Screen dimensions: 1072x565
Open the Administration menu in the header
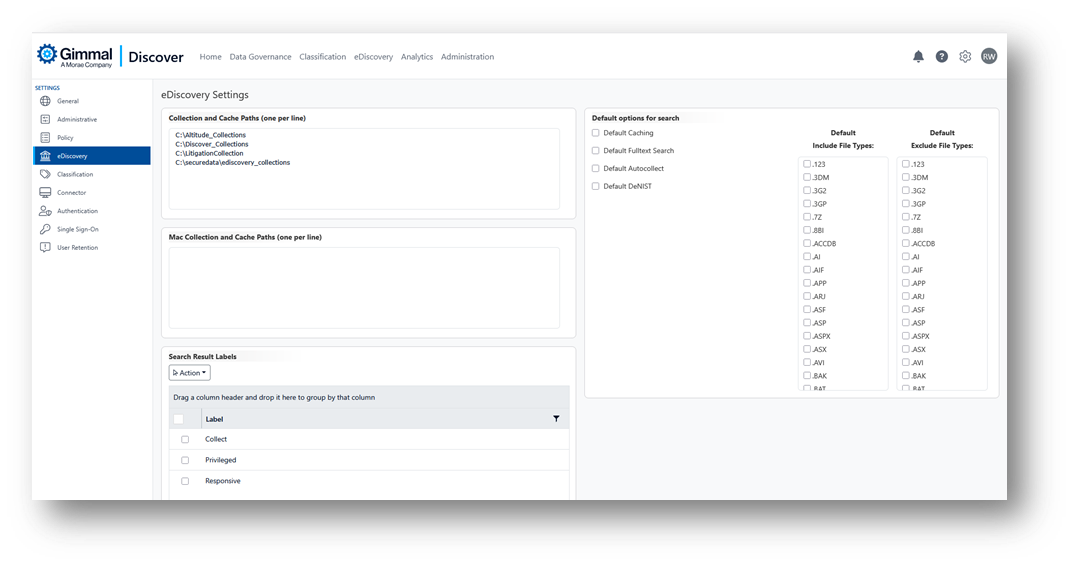[467, 57]
